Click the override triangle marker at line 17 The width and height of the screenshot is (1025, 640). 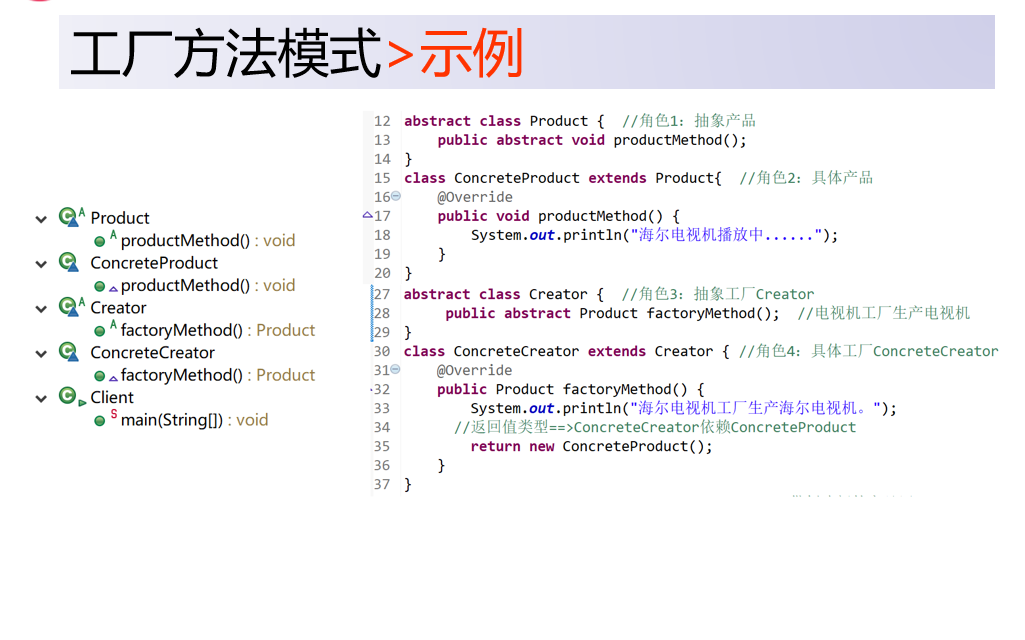(367, 214)
